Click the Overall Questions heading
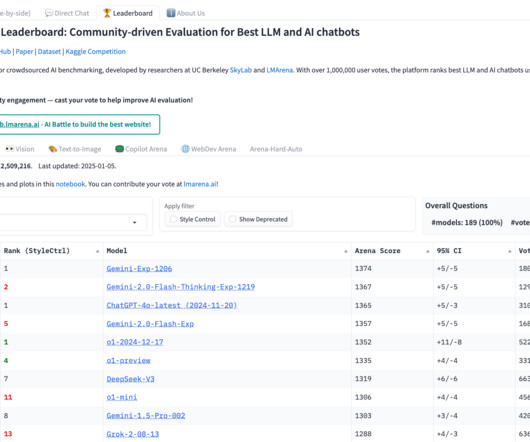The width and height of the screenshot is (530, 442). (456, 206)
